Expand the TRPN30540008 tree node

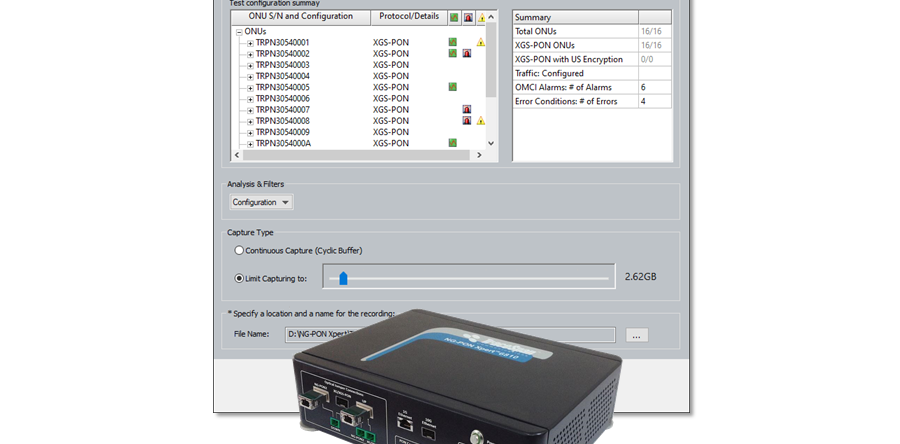(x=250, y=122)
